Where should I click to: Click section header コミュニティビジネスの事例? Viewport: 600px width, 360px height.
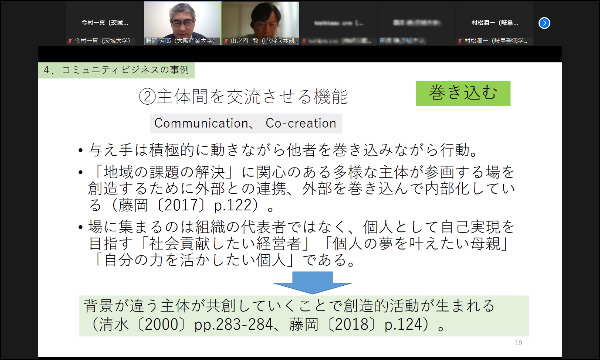coord(116,70)
